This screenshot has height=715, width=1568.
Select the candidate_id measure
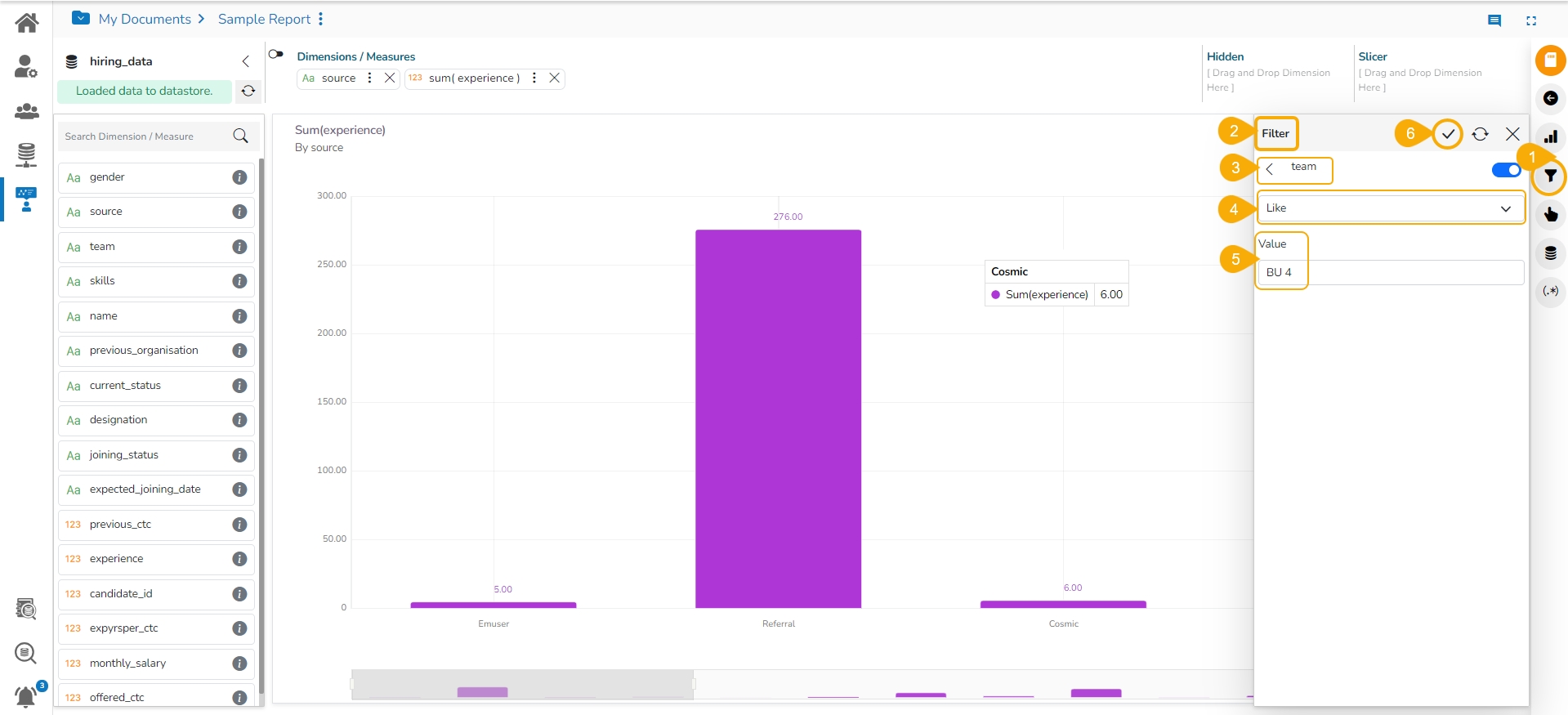pyautogui.click(x=156, y=594)
